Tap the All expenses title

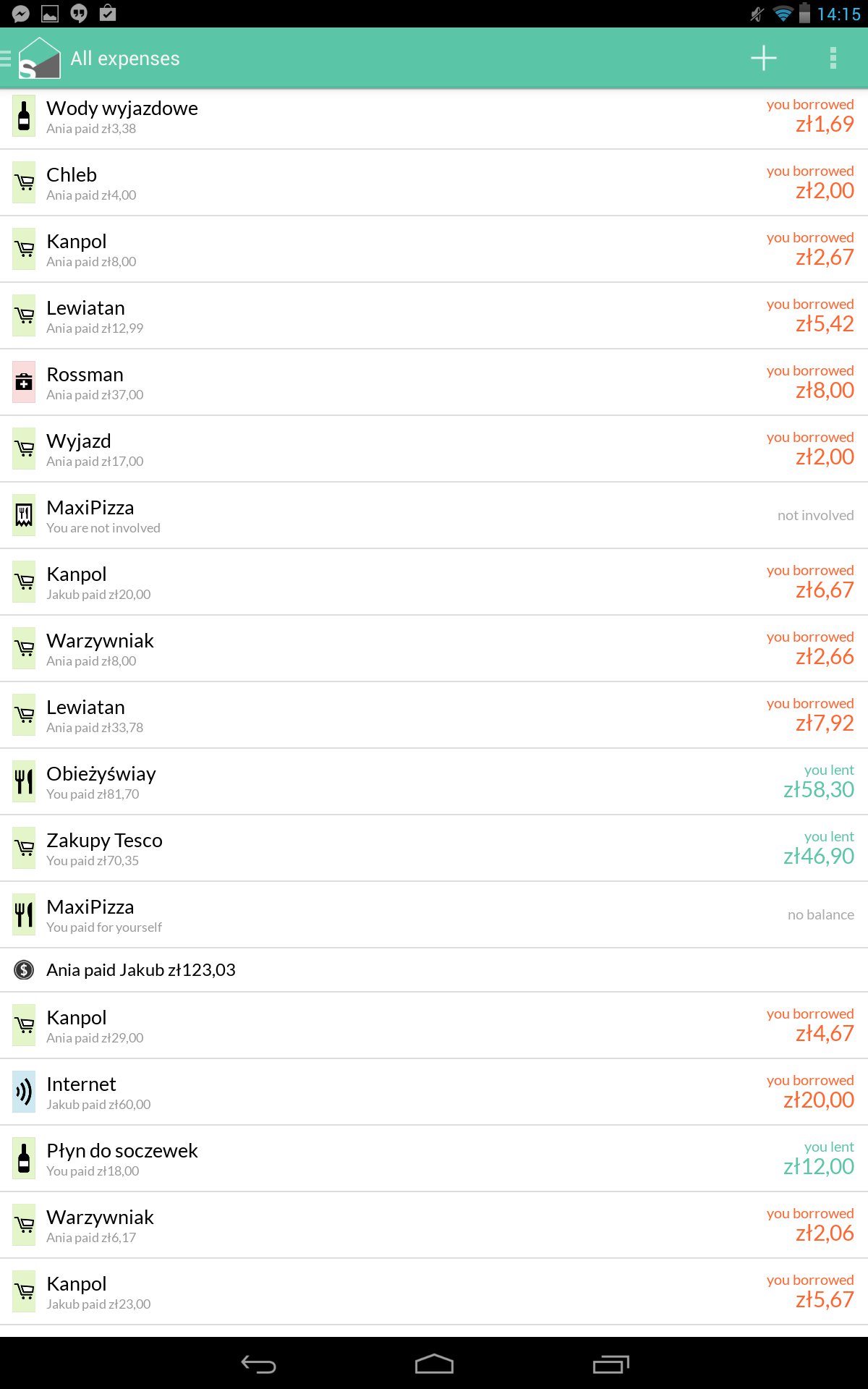tap(125, 59)
